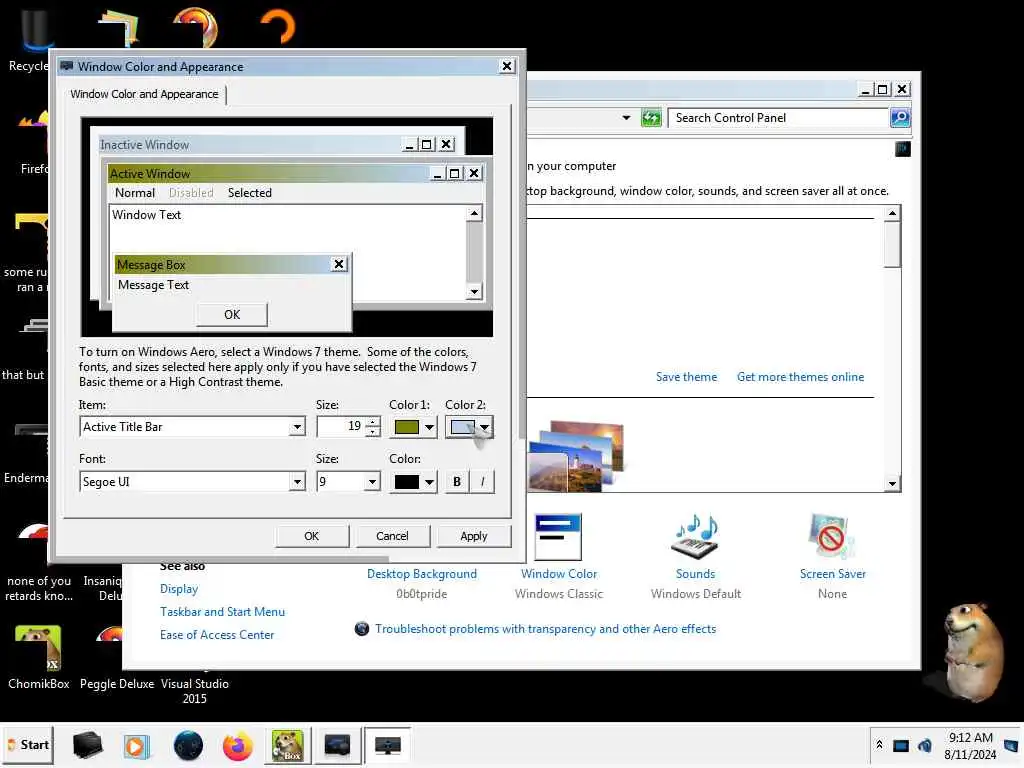
Task: Open Ease of Access Center link
Action: pyautogui.click(x=217, y=635)
